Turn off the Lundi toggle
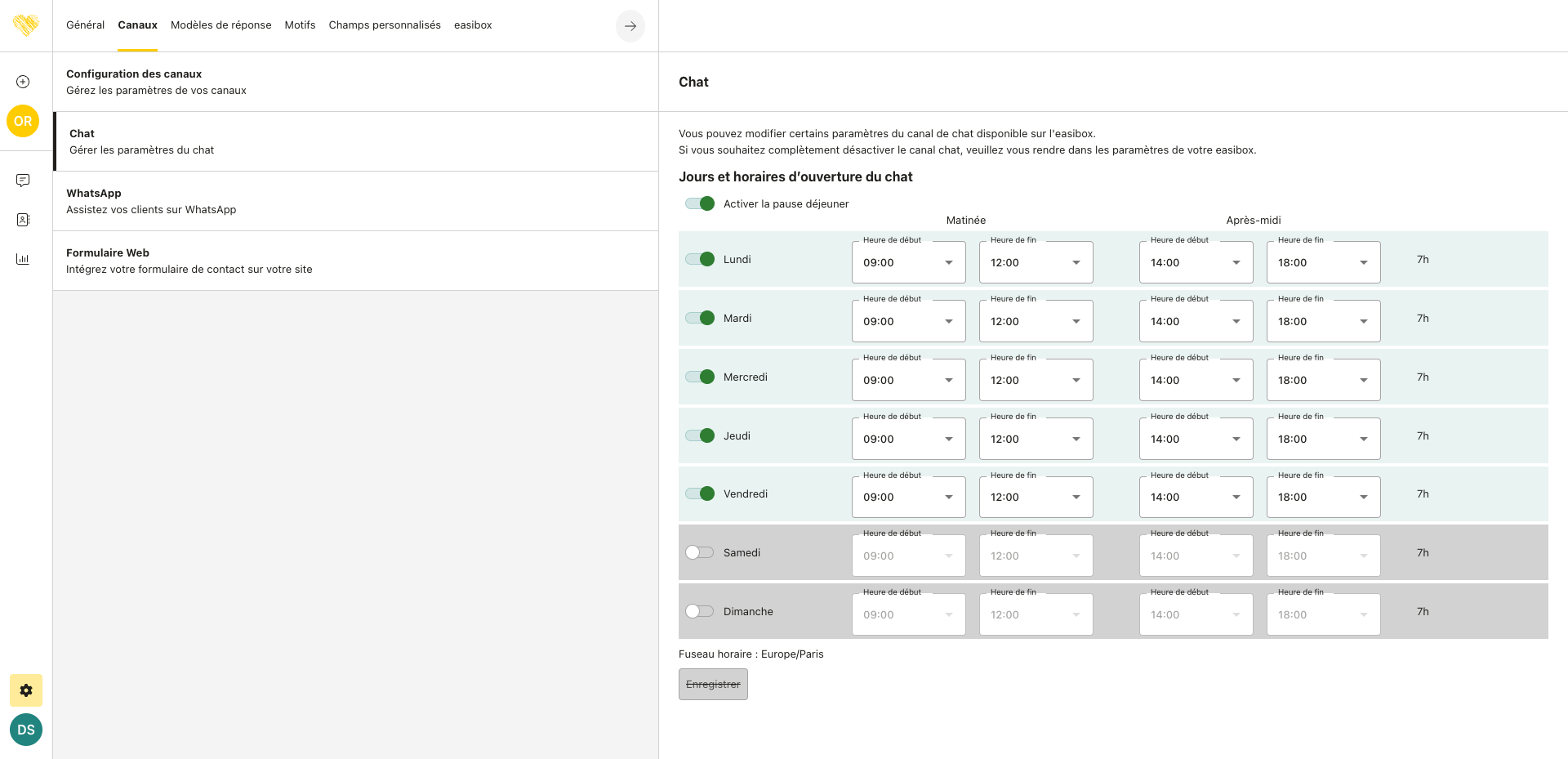Screen dimensions: 1568x759 point(700,259)
